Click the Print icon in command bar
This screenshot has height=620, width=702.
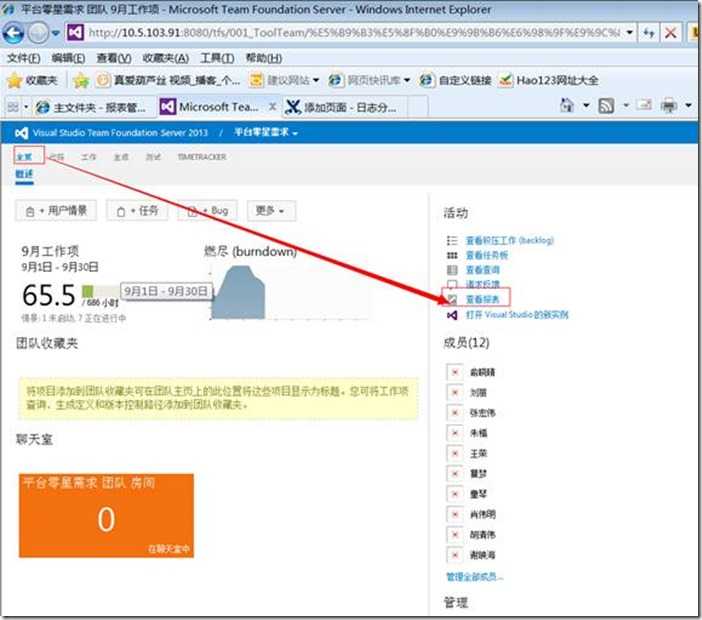(x=669, y=106)
